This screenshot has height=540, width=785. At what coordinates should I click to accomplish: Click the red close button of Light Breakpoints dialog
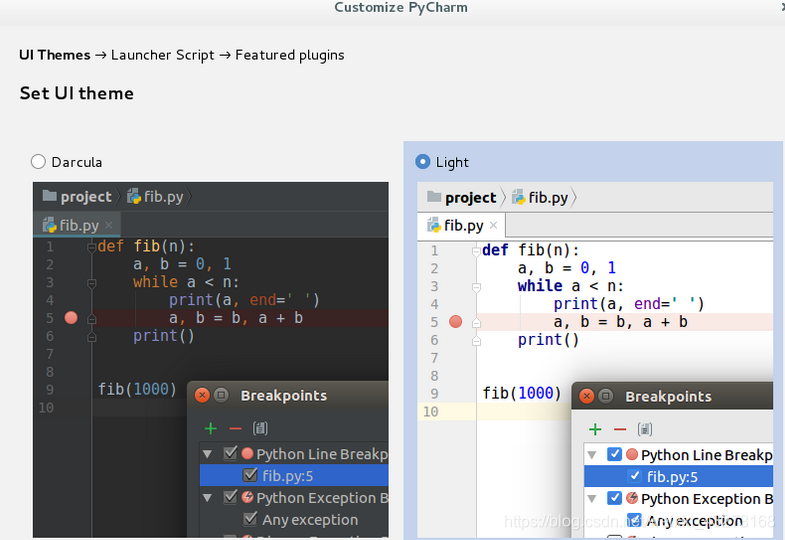586,396
